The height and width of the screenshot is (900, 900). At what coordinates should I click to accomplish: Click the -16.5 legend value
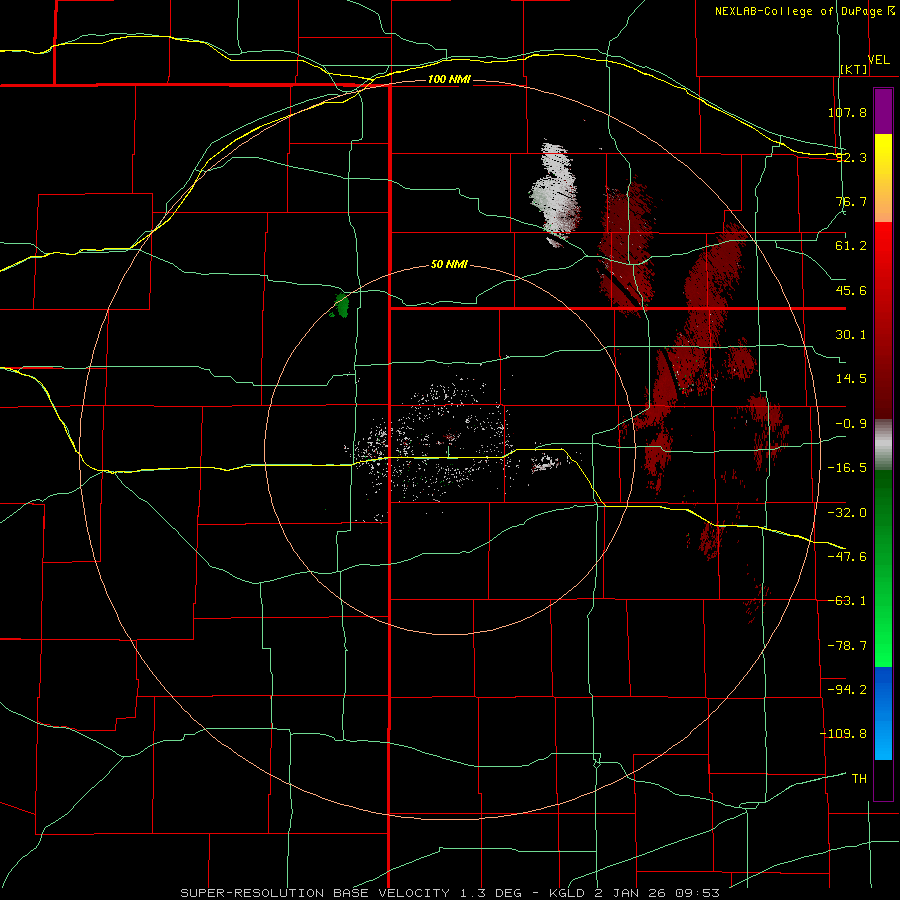pyautogui.click(x=847, y=468)
